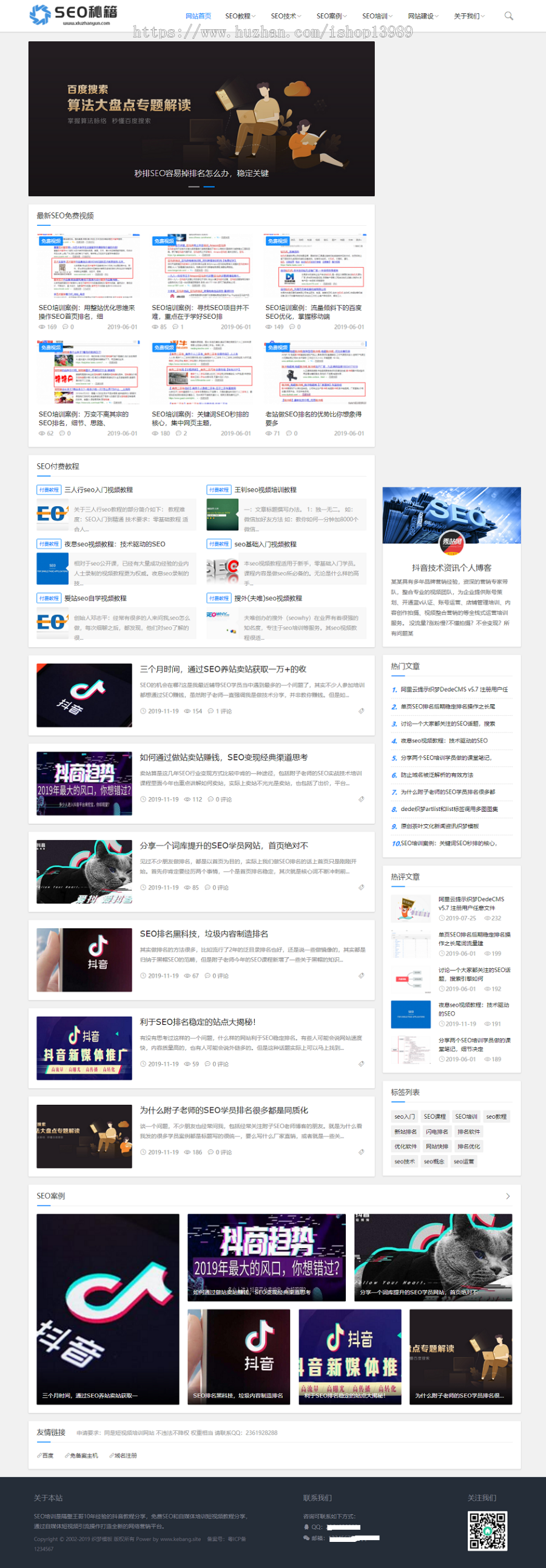Viewport: 546px width, 1568px height.
Task: Select the 网站首页 nav item
Action: click(198, 16)
